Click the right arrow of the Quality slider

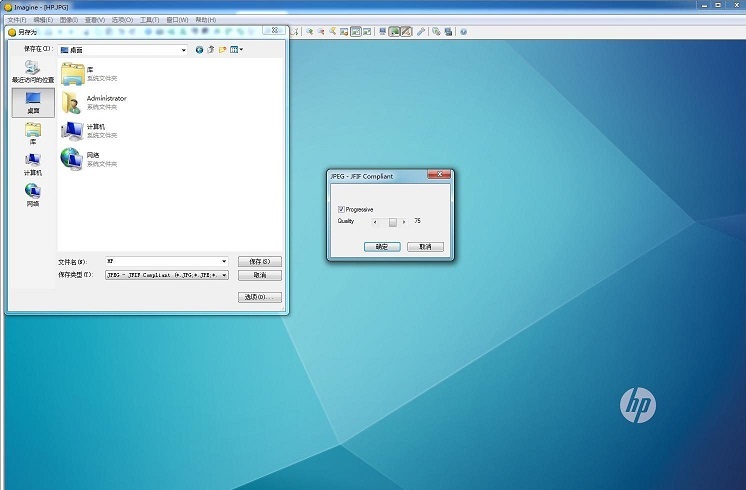403,221
